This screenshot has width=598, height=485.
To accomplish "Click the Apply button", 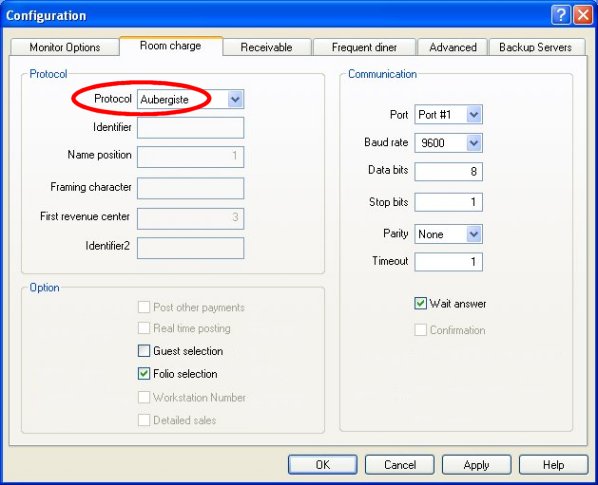I will click(476, 464).
